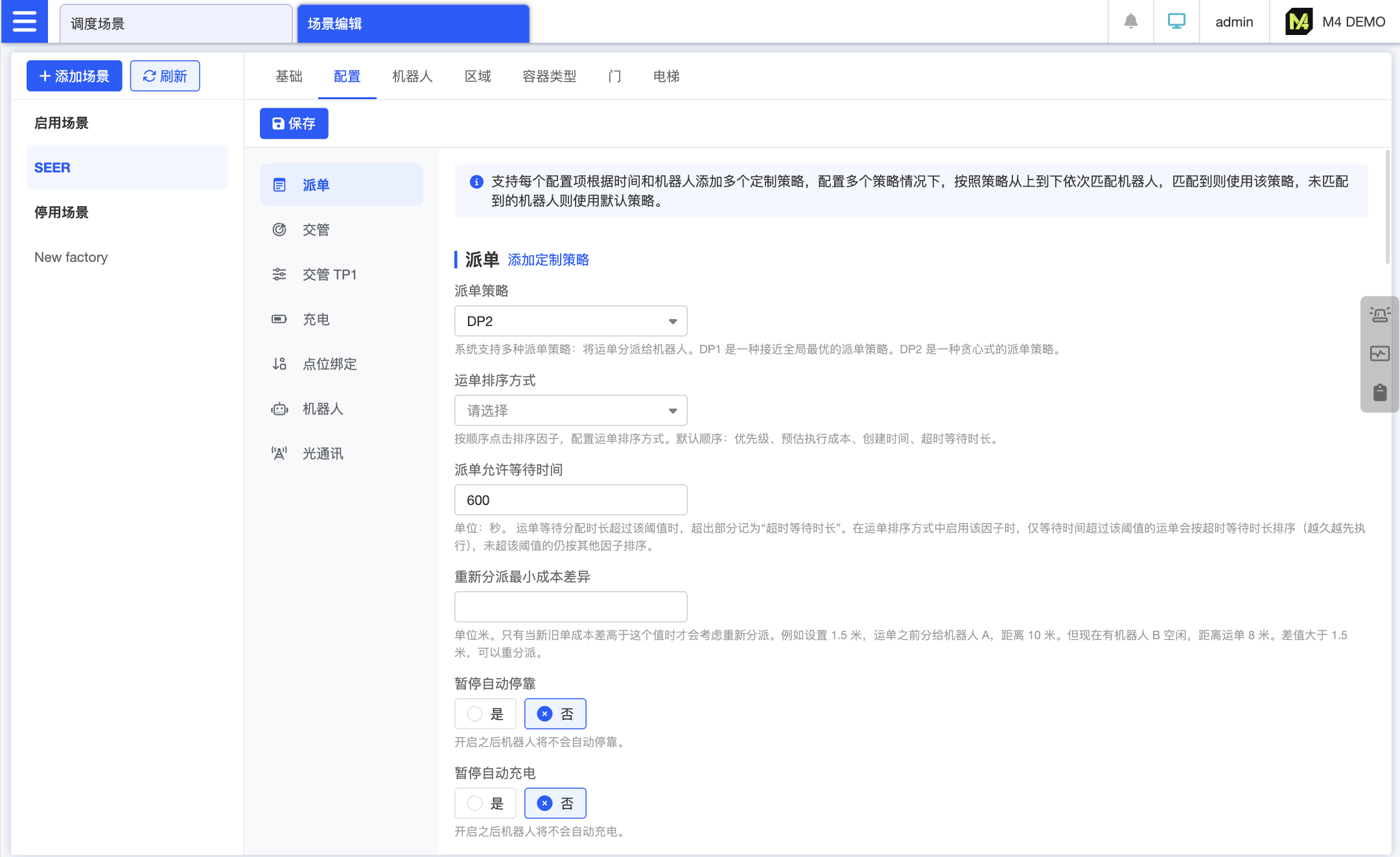点击'保存'按钮
Image resolution: width=1400 pixels, height=857 pixels.
(293, 123)
